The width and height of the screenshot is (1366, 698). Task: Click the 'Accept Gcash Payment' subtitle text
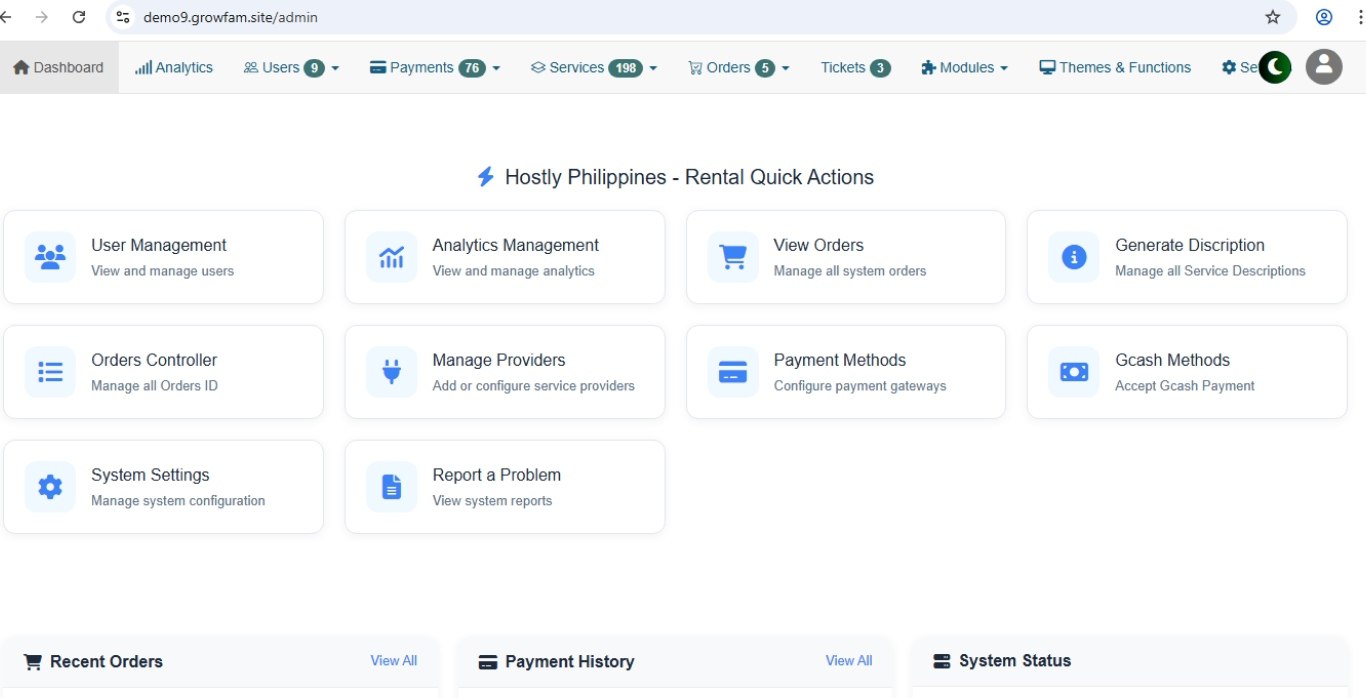point(1185,386)
